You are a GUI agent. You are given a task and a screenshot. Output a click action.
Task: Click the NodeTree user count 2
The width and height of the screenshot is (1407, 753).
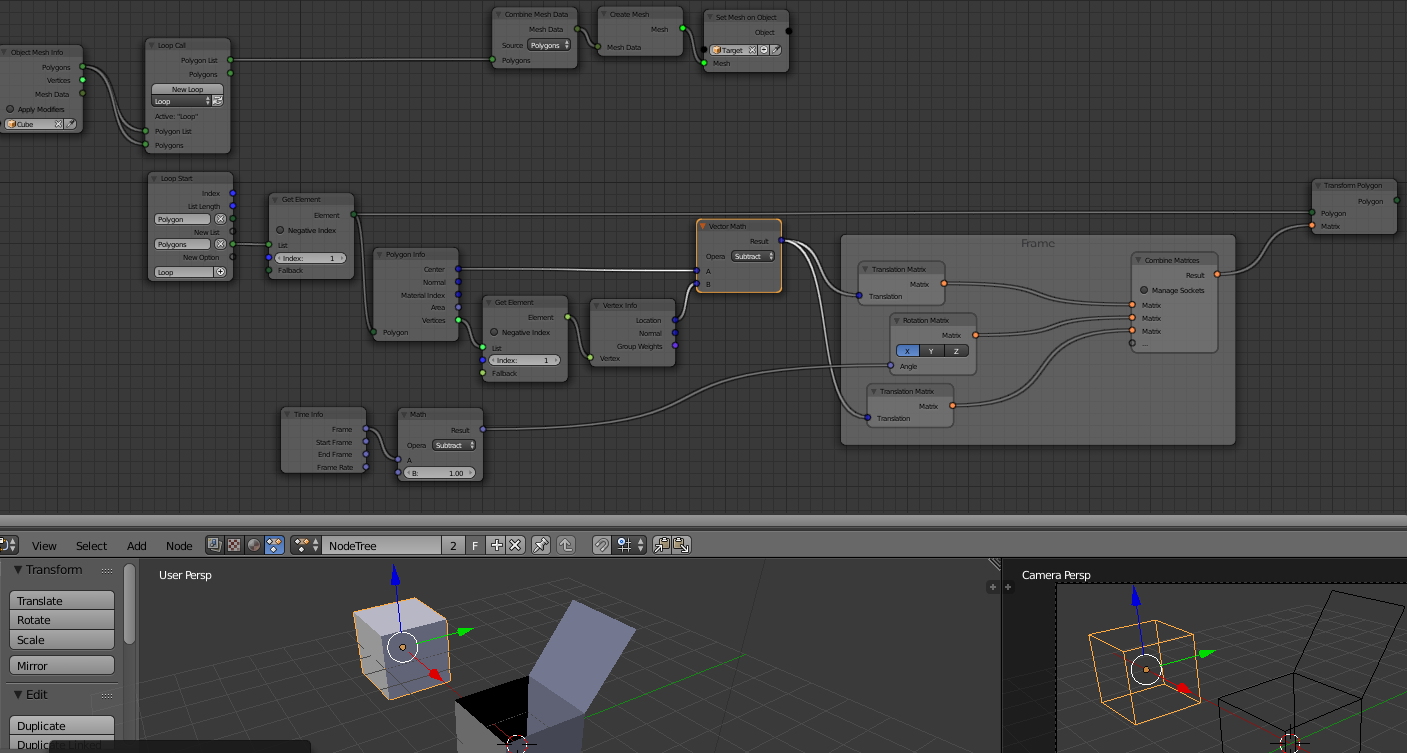[x=453, y=545]
